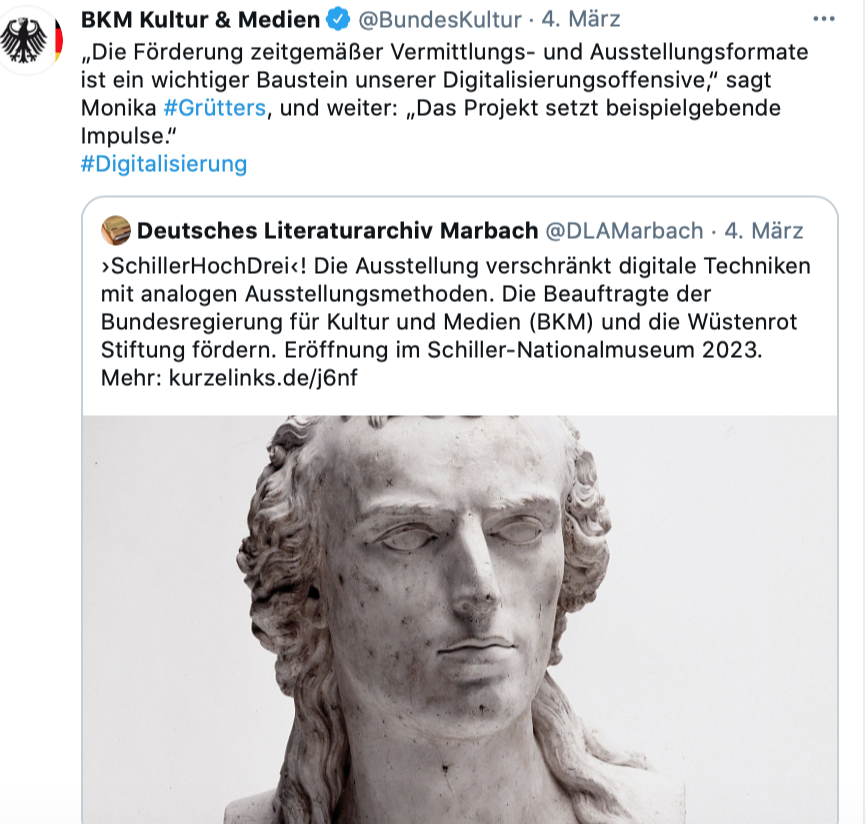This screenshot has width=866, height=824.
Task: Follow the kurzelinks.de/j6nf link
Action: tap(263, 378)
